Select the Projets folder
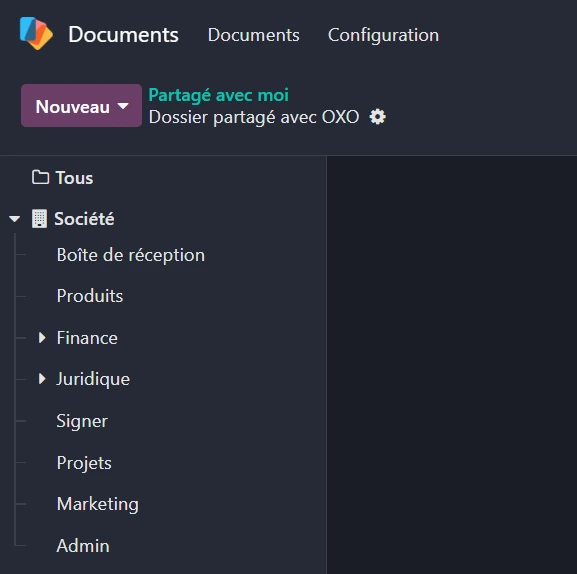The image size is (577, 574). 84,463
